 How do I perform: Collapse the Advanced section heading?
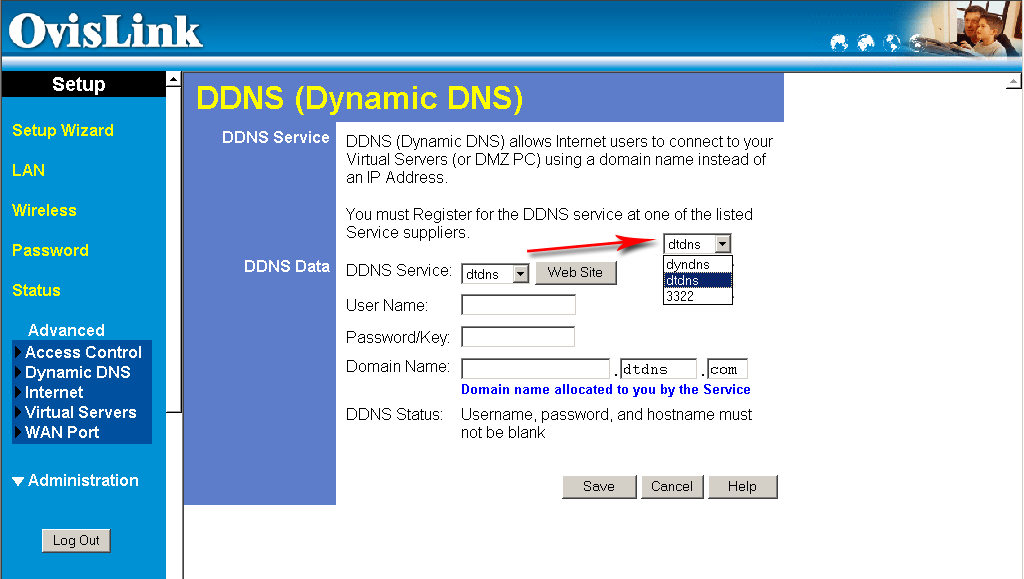pos(66,330)
